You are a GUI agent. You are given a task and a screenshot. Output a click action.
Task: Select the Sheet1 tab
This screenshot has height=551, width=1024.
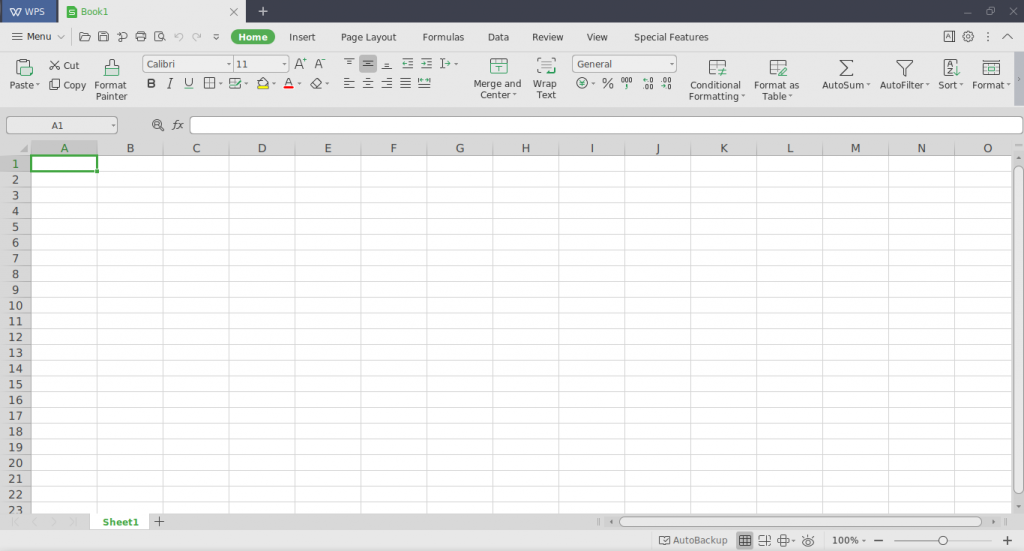pyautogui.click(x=121, y=522)
